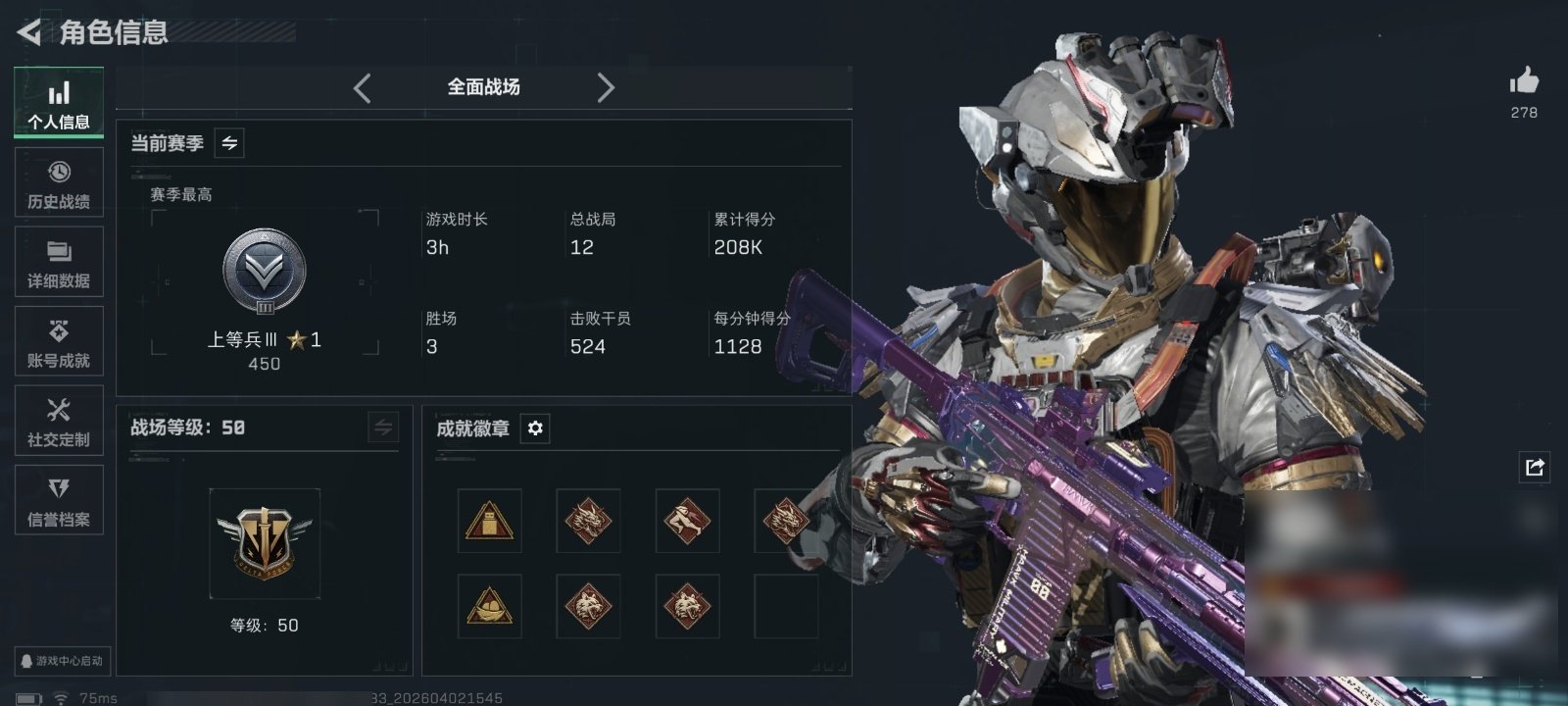This screenshot has height=706, width=1568.
Task: Click the 全面战场 mode title
Action: 483,87
